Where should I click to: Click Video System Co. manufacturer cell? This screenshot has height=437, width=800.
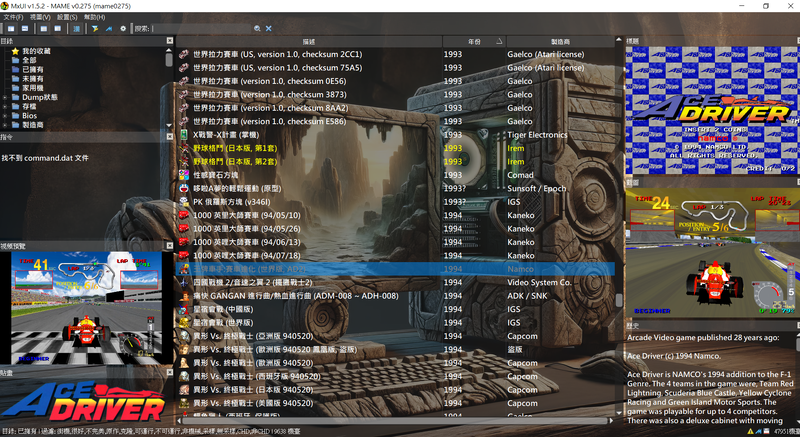coord(539,282)
